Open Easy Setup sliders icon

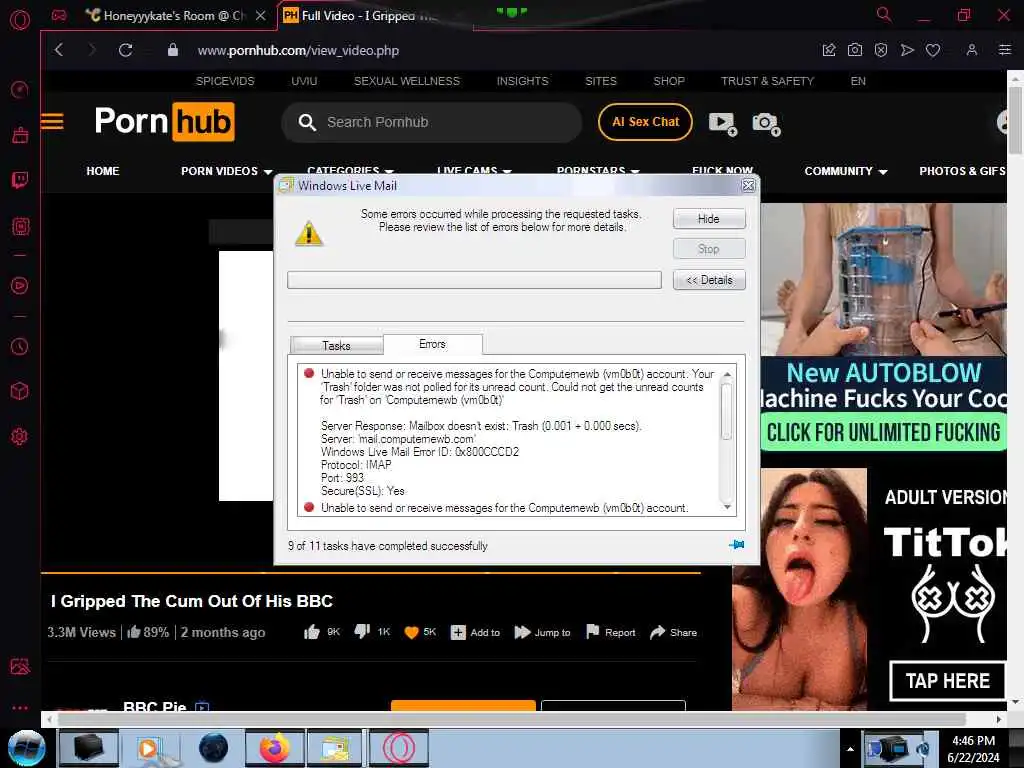coord(1004,50)
